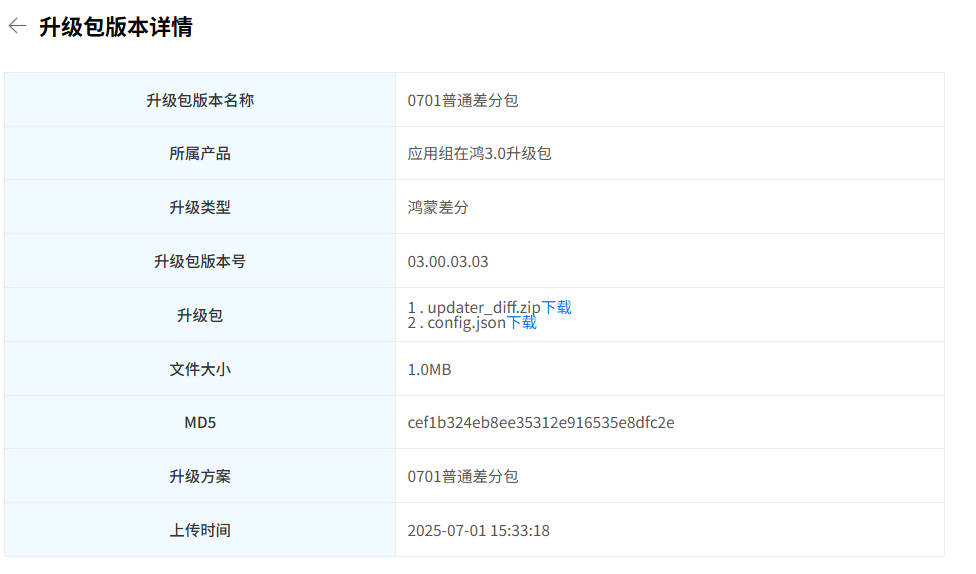The image size is (976, 574).
Task: Click the 上传时间 label cell
Action: (x=200, y=530)
